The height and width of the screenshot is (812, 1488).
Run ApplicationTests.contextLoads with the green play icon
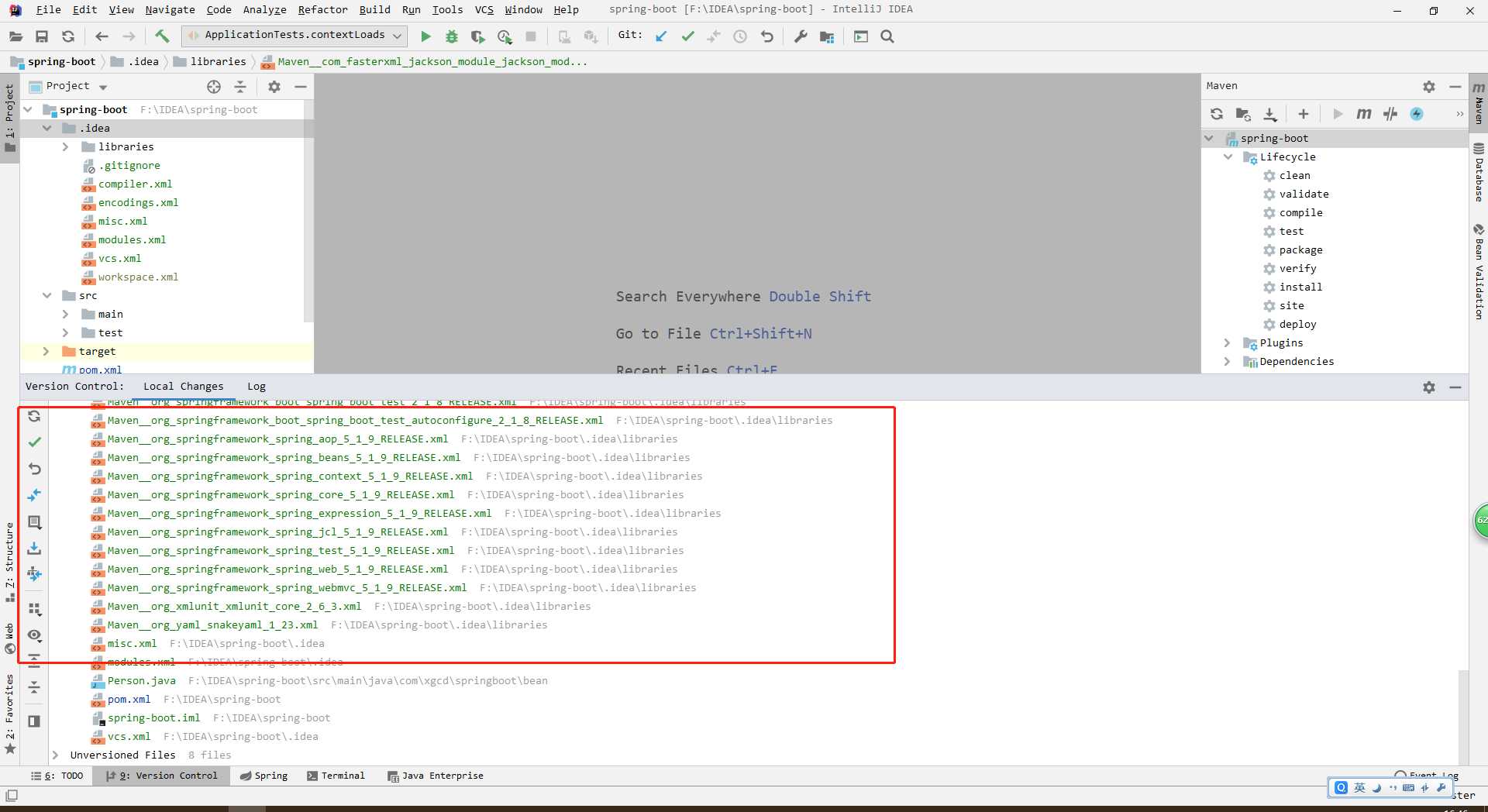point(425,36)
